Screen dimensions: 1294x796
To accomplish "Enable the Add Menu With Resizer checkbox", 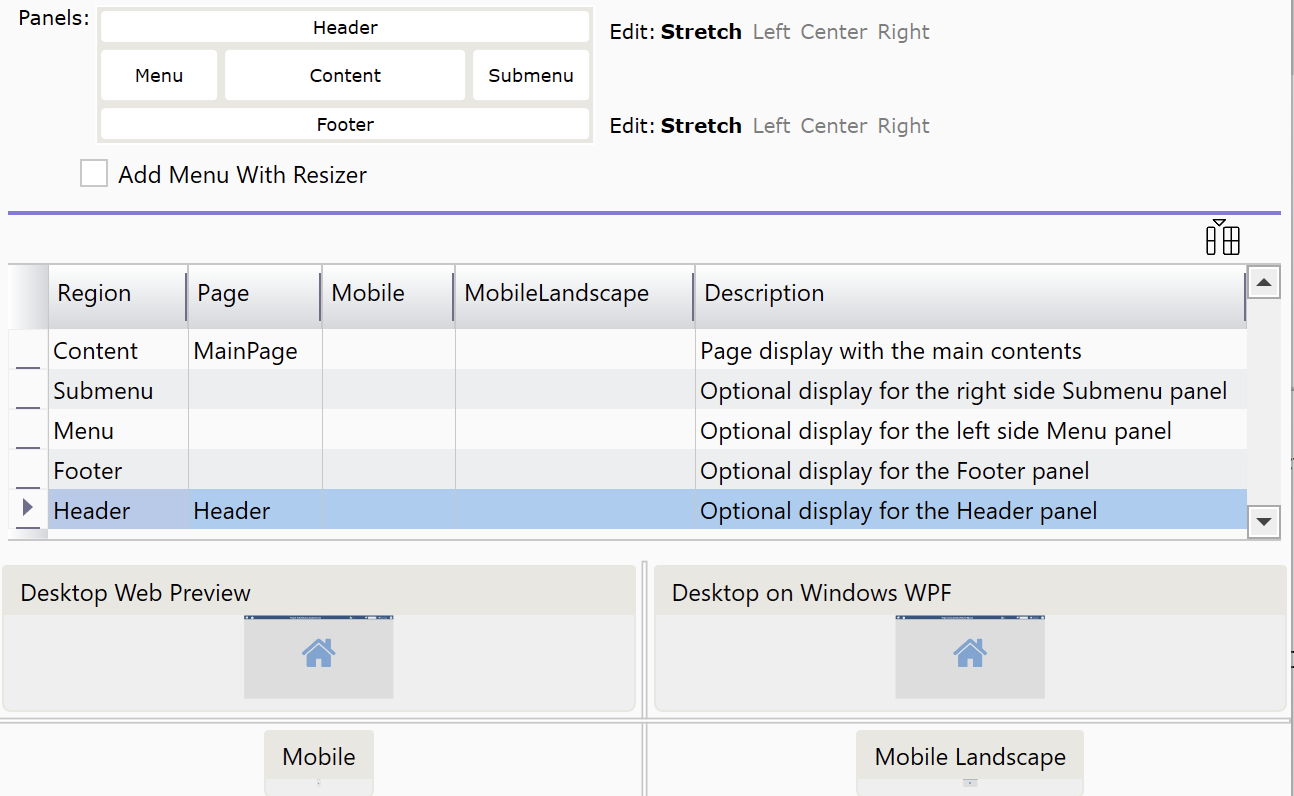I will (94, 175).
